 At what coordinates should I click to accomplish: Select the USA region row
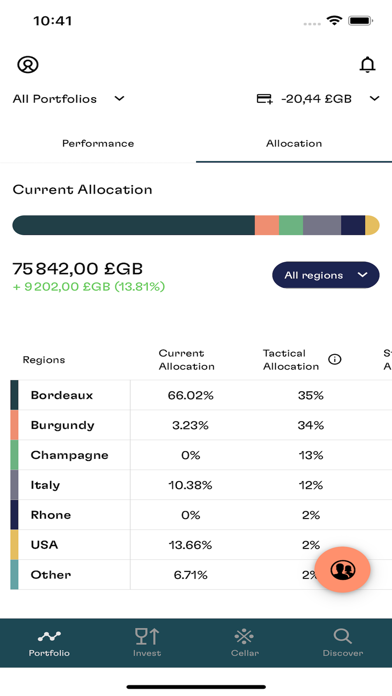(x=201, y=545)
